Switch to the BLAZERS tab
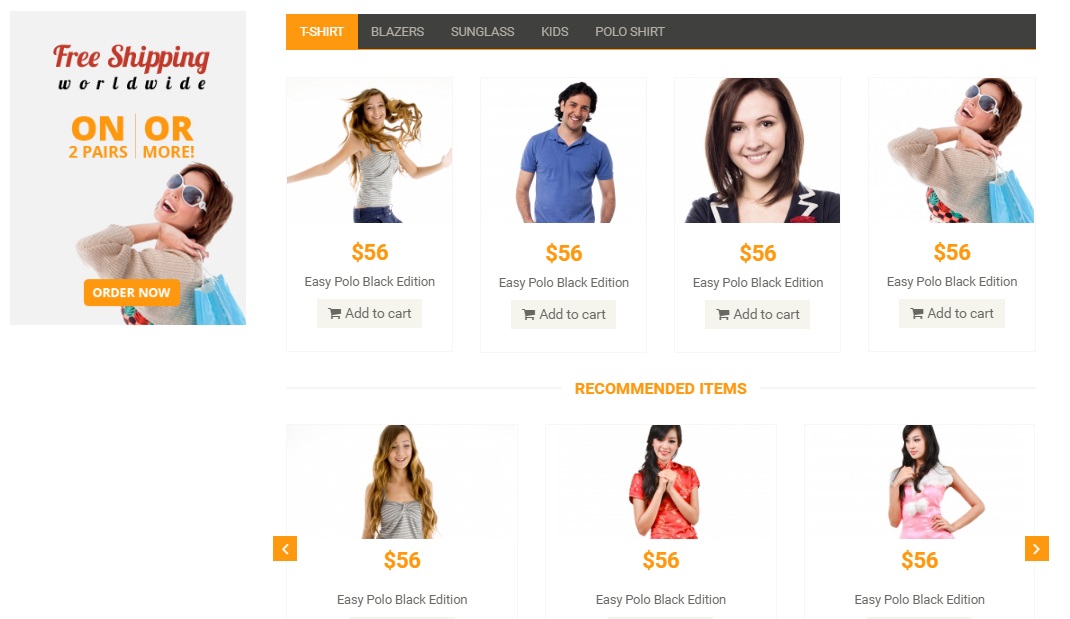The width and height of the screenshot is (1070, 619). pos(397,31)
